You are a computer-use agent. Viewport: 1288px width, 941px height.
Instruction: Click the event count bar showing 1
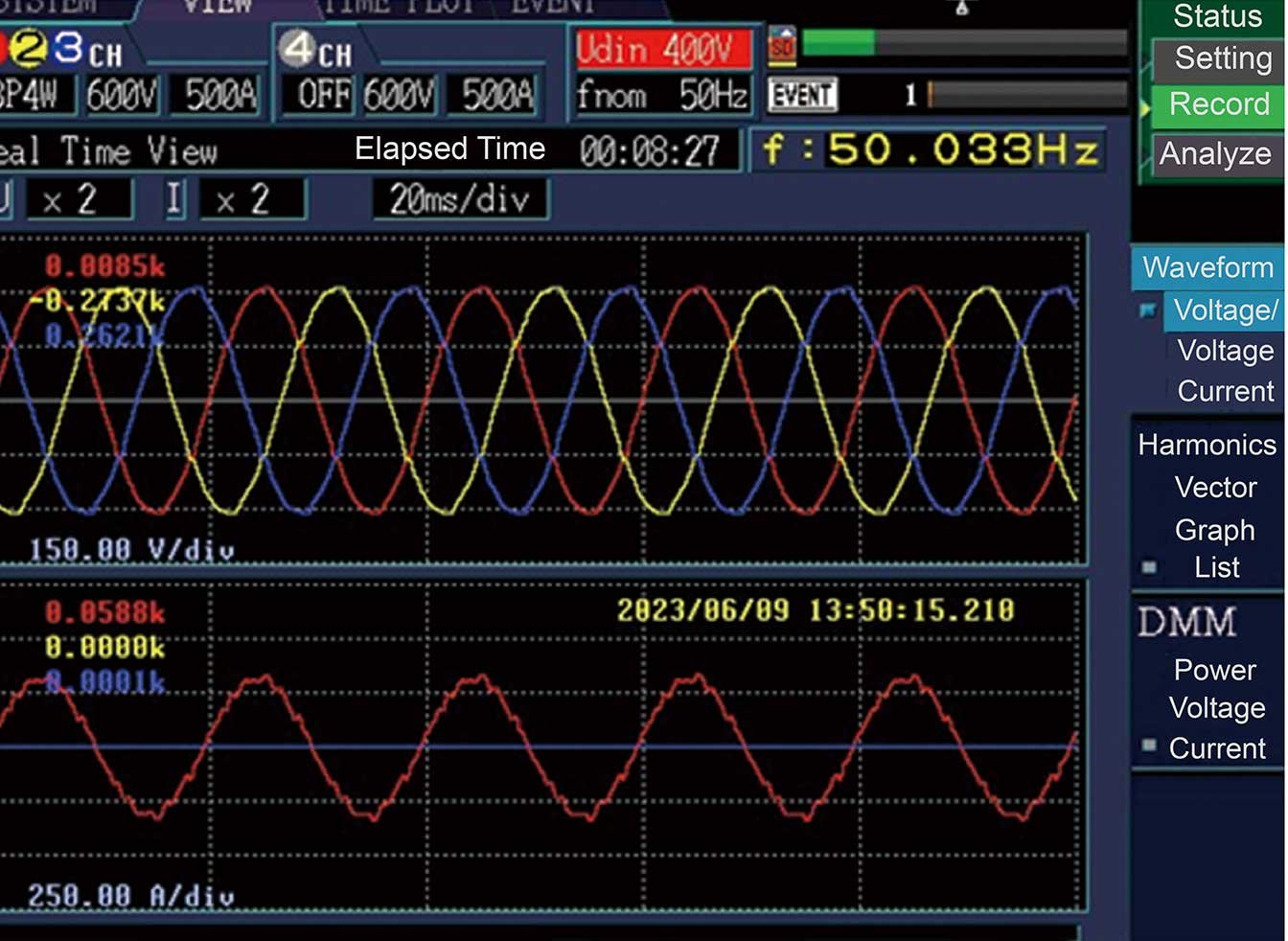pos(1026,95)
